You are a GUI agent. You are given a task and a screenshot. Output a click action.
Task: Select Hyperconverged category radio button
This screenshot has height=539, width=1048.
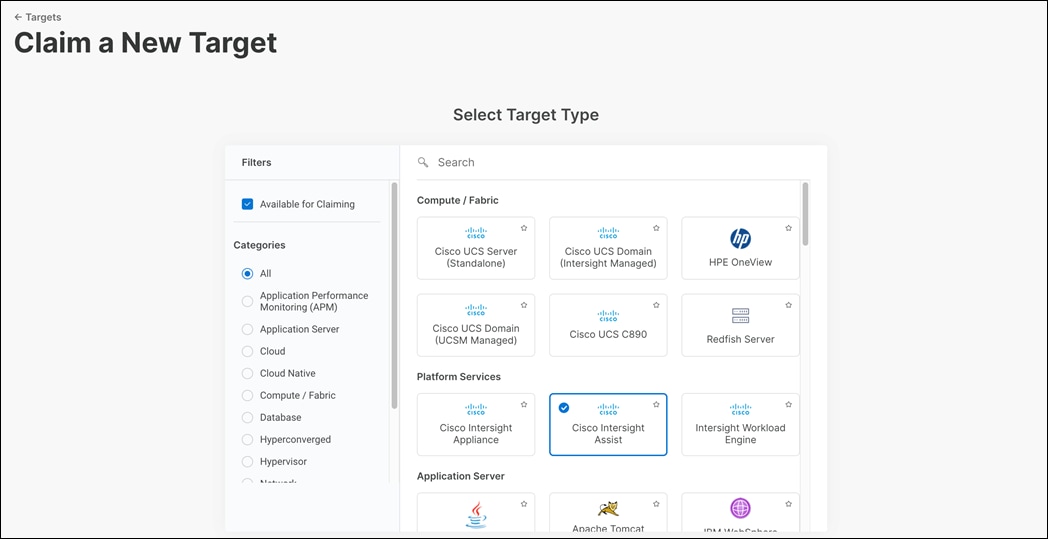[x=247, y=439]
